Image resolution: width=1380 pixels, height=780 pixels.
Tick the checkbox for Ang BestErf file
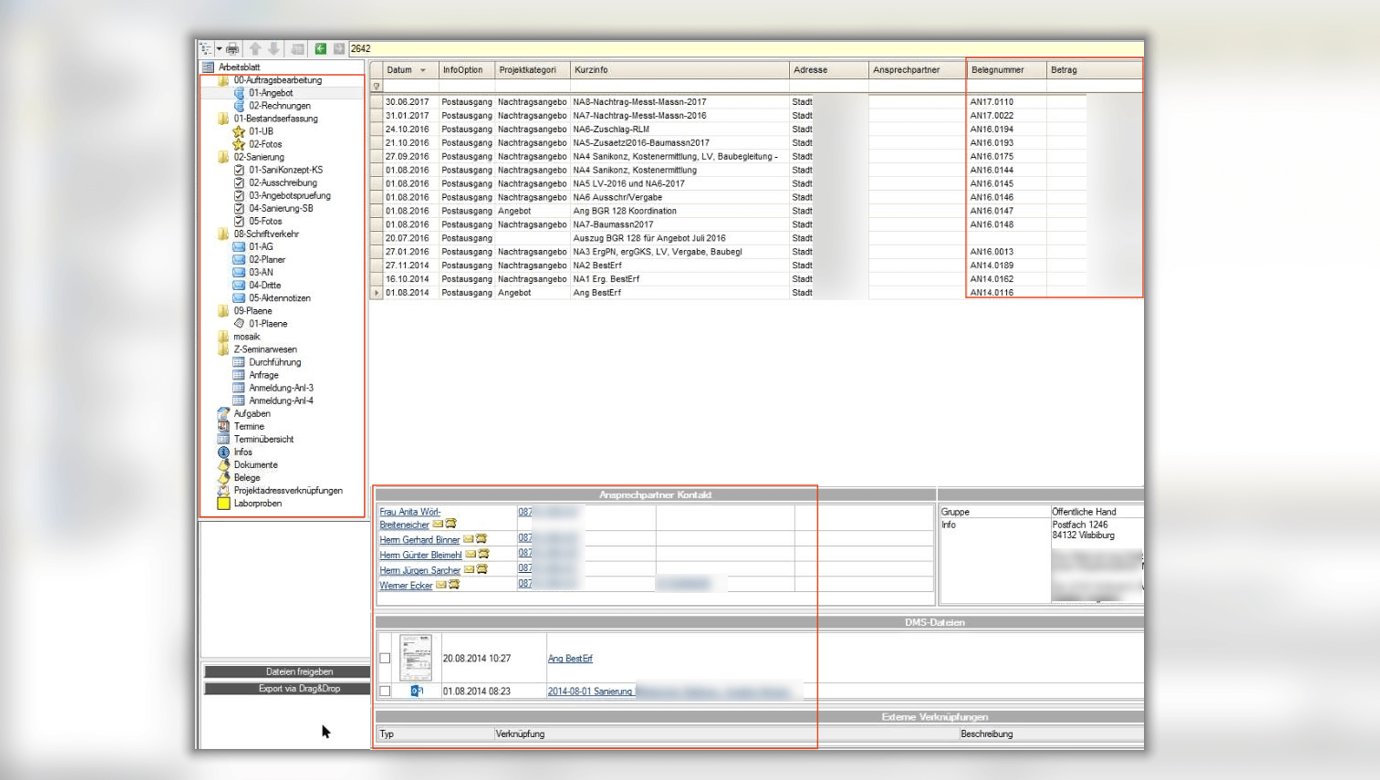point(385,658)
